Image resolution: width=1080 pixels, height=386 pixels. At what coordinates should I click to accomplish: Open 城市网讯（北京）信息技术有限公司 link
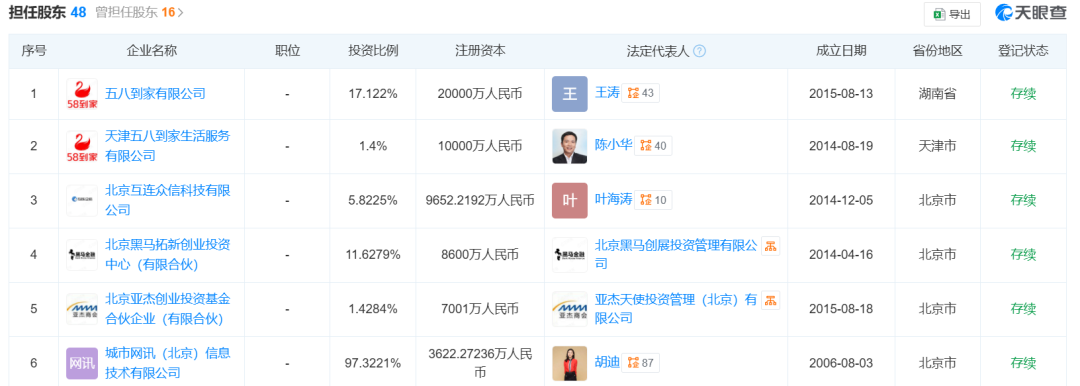pyautogui.click(x=167, y=363)
